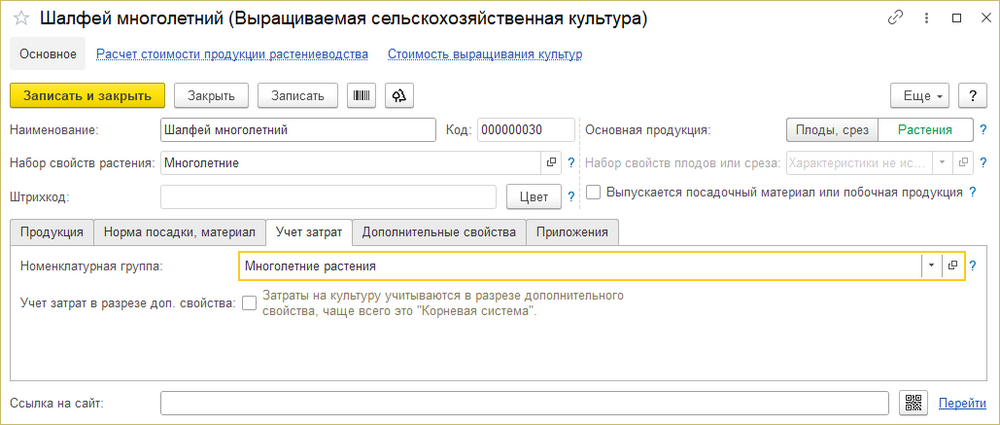Select the Основное navigation section
This screenshot has height=425, width=1000.
(48, 54)
